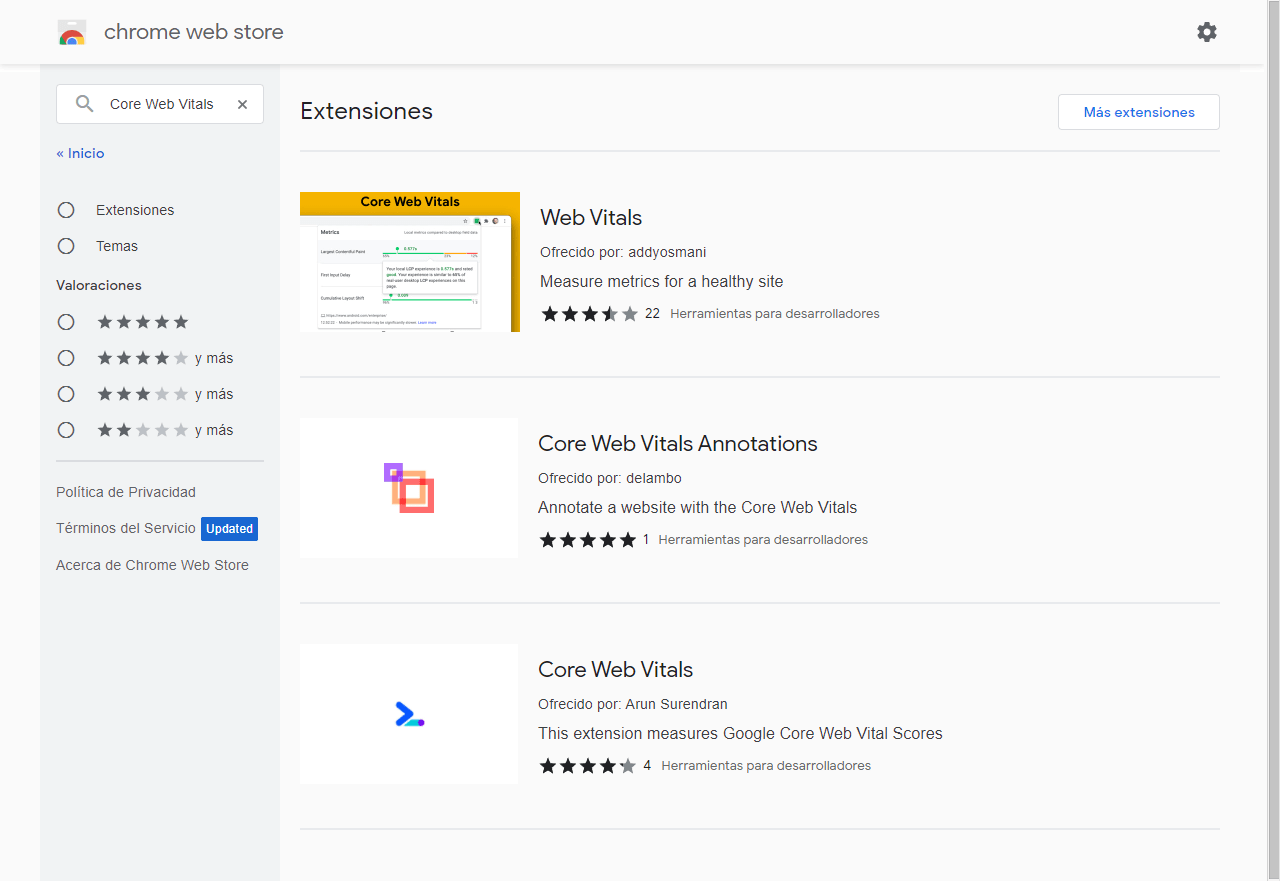Select the 4-star 'y más' rating filter

click(65, 357)
